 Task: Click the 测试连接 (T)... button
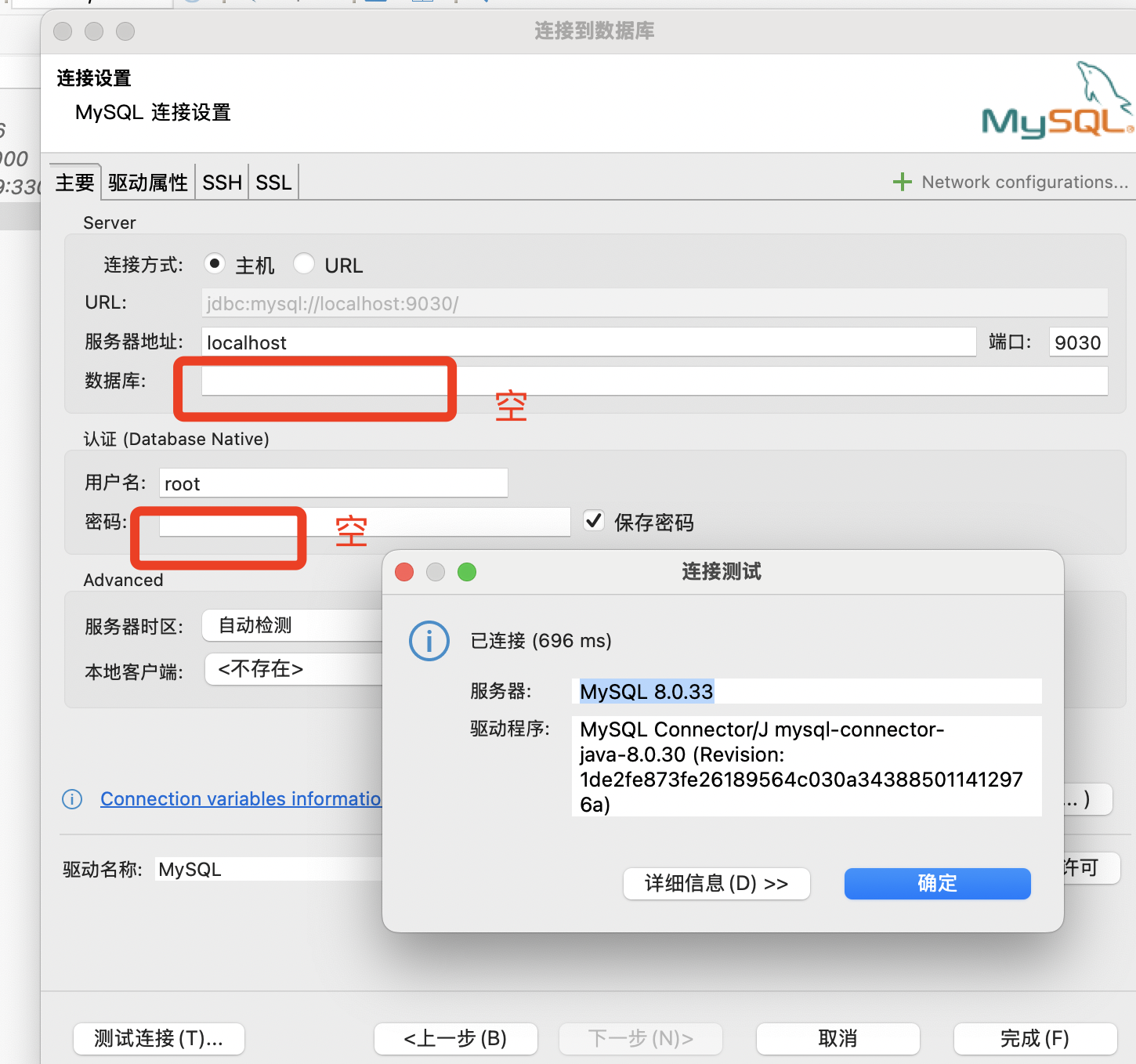tap(159, 1039)
